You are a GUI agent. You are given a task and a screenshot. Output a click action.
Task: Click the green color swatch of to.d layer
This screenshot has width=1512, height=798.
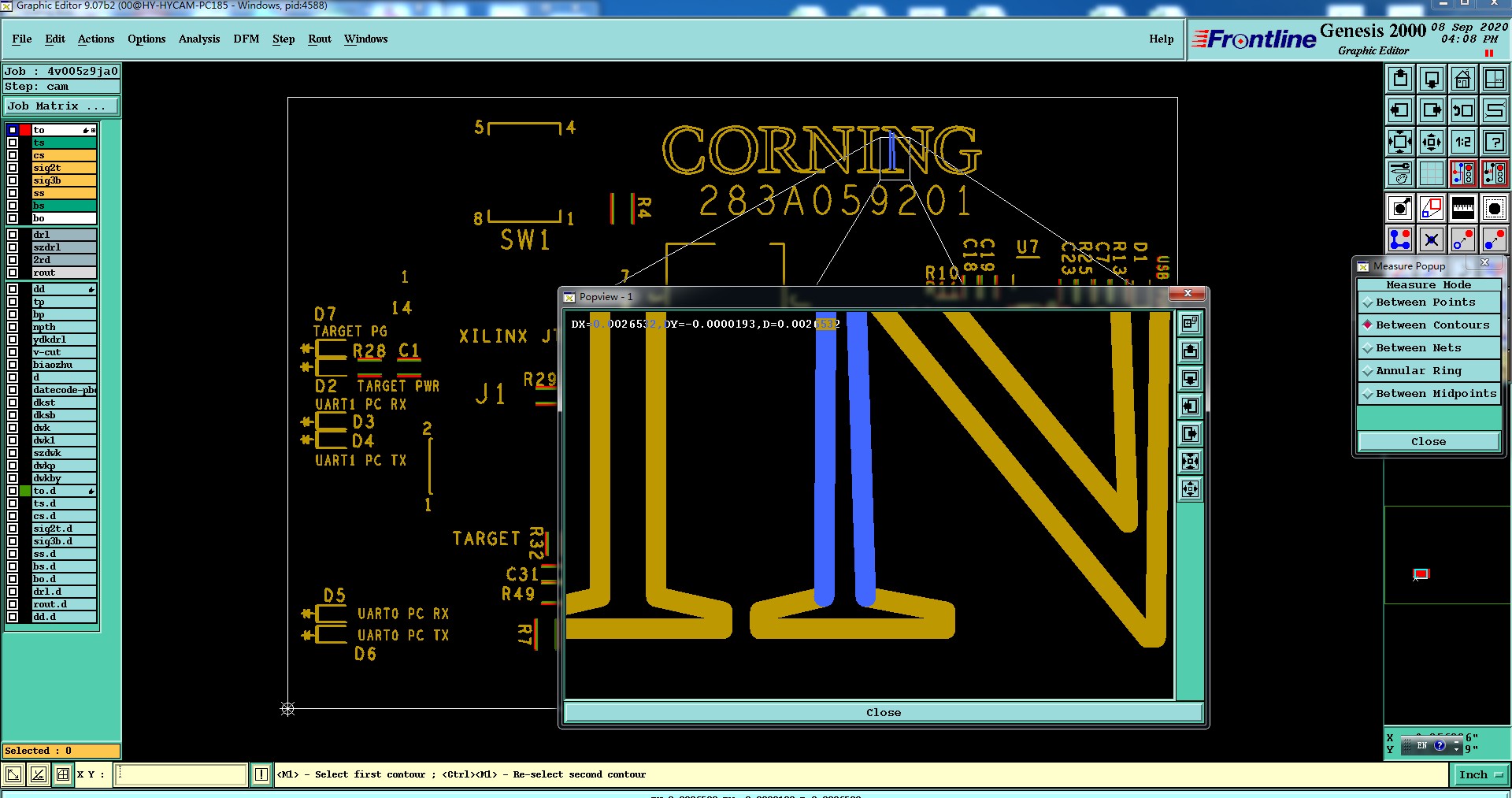click(x=25, y=491)
